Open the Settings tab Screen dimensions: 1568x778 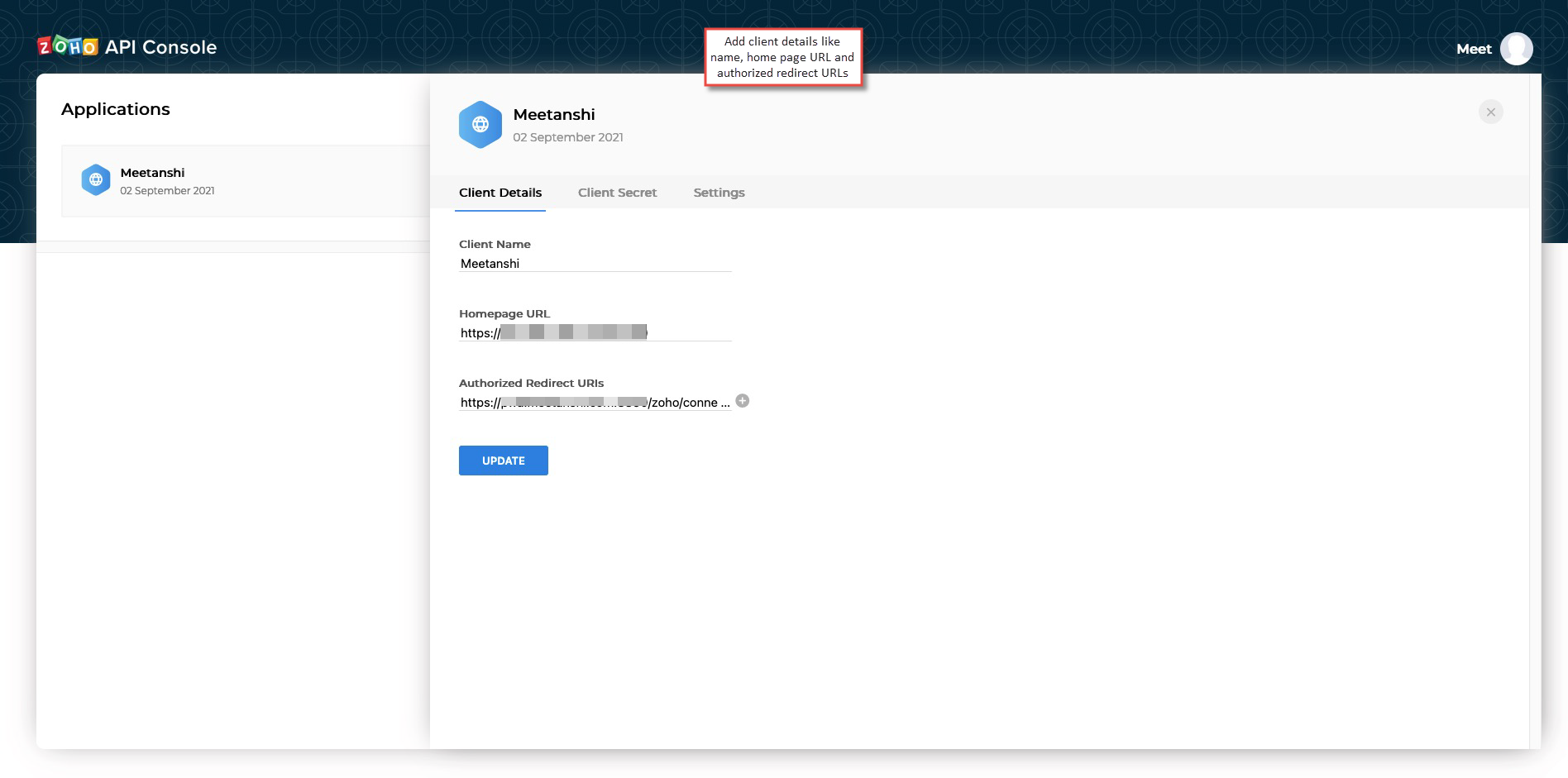point(719,193)
